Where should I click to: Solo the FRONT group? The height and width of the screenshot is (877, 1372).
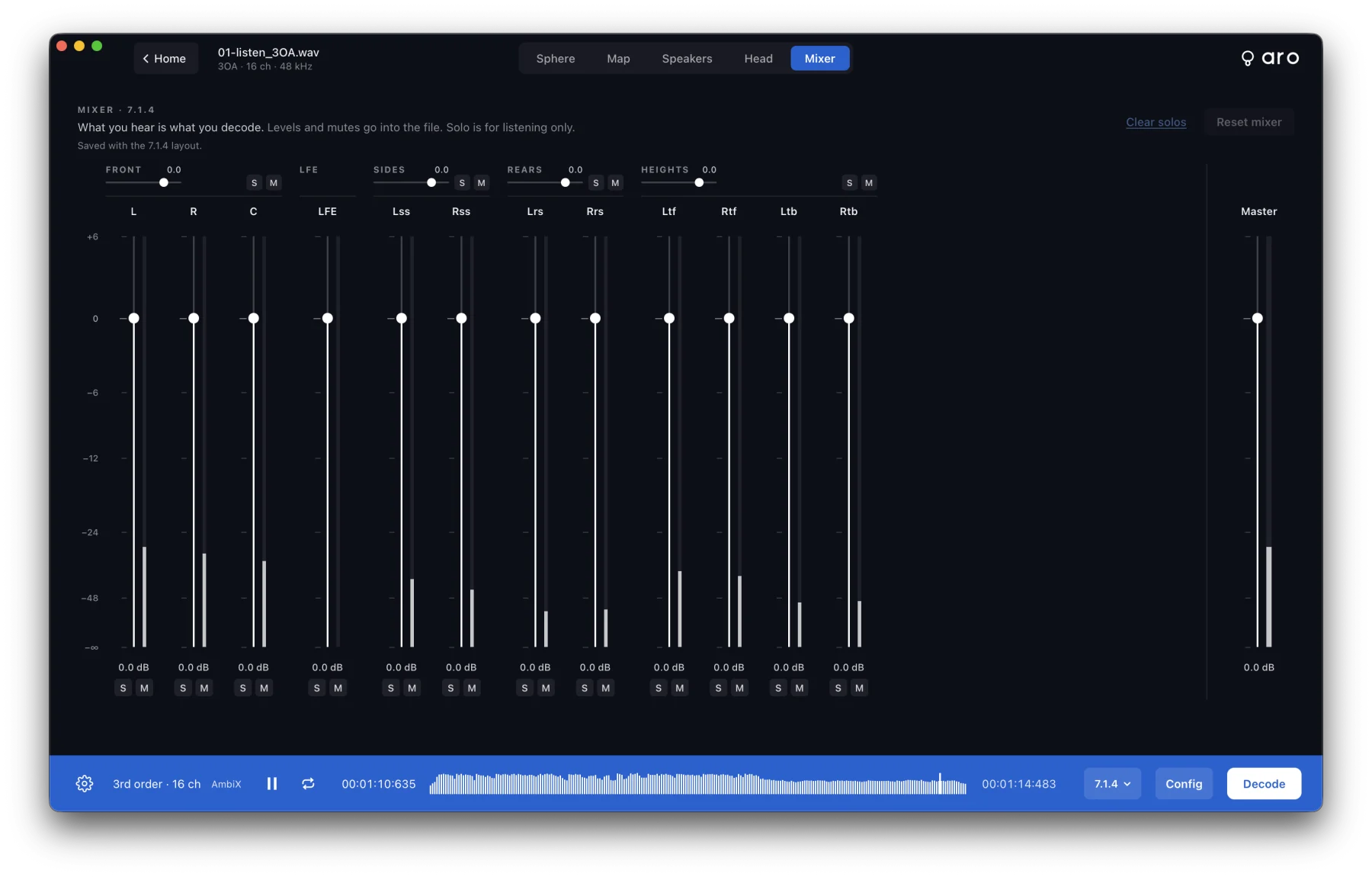click(x=255, y=183)
